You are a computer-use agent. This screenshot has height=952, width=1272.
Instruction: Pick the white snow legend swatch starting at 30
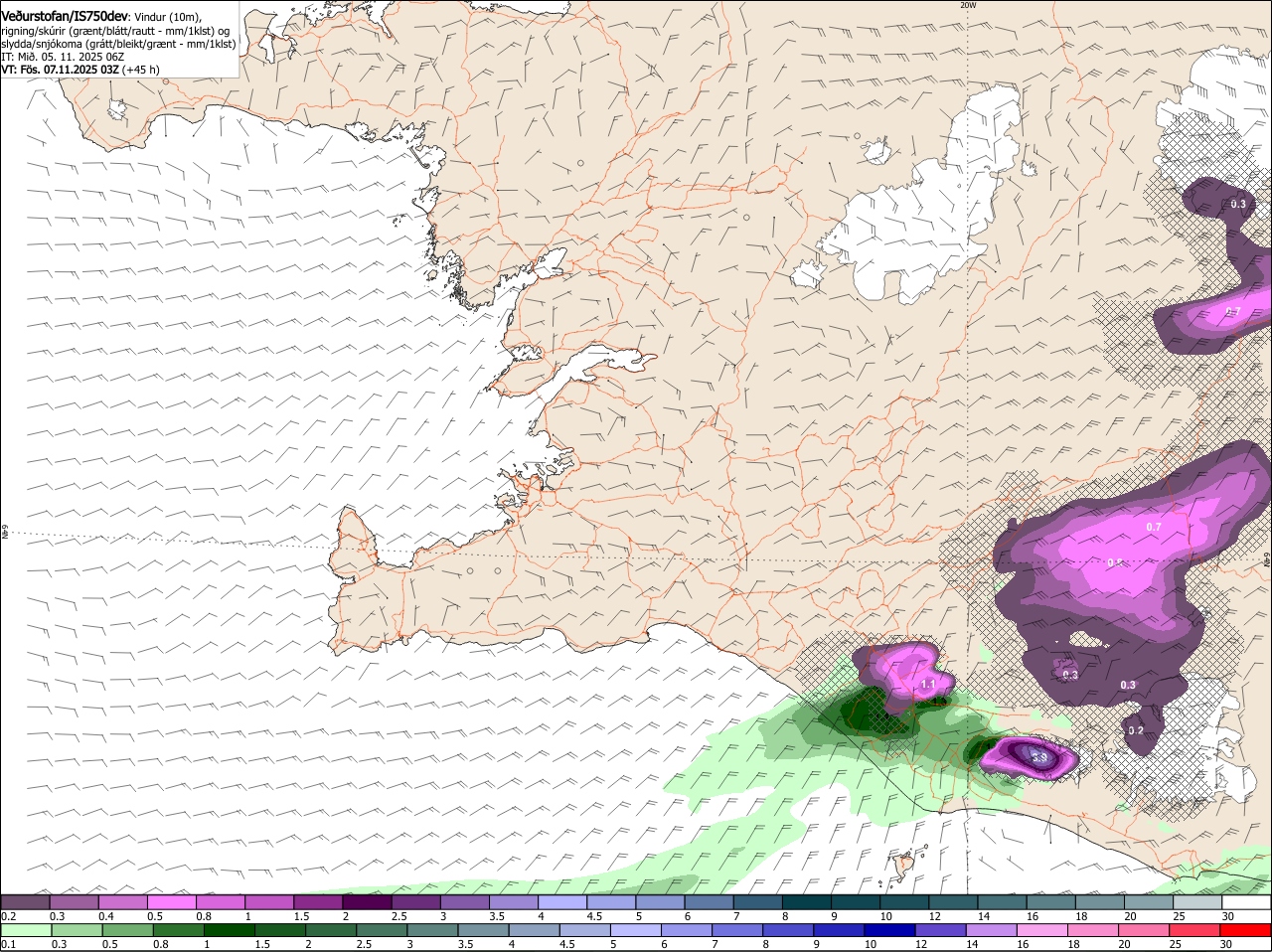click(x=1247, y=901)
